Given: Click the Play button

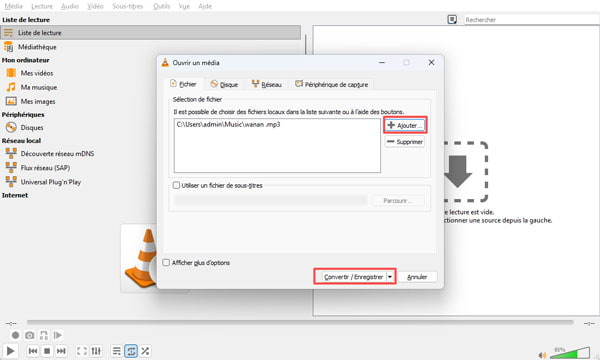Looking at the screenshot, I should pyautogui.click(x=10, y=351).
